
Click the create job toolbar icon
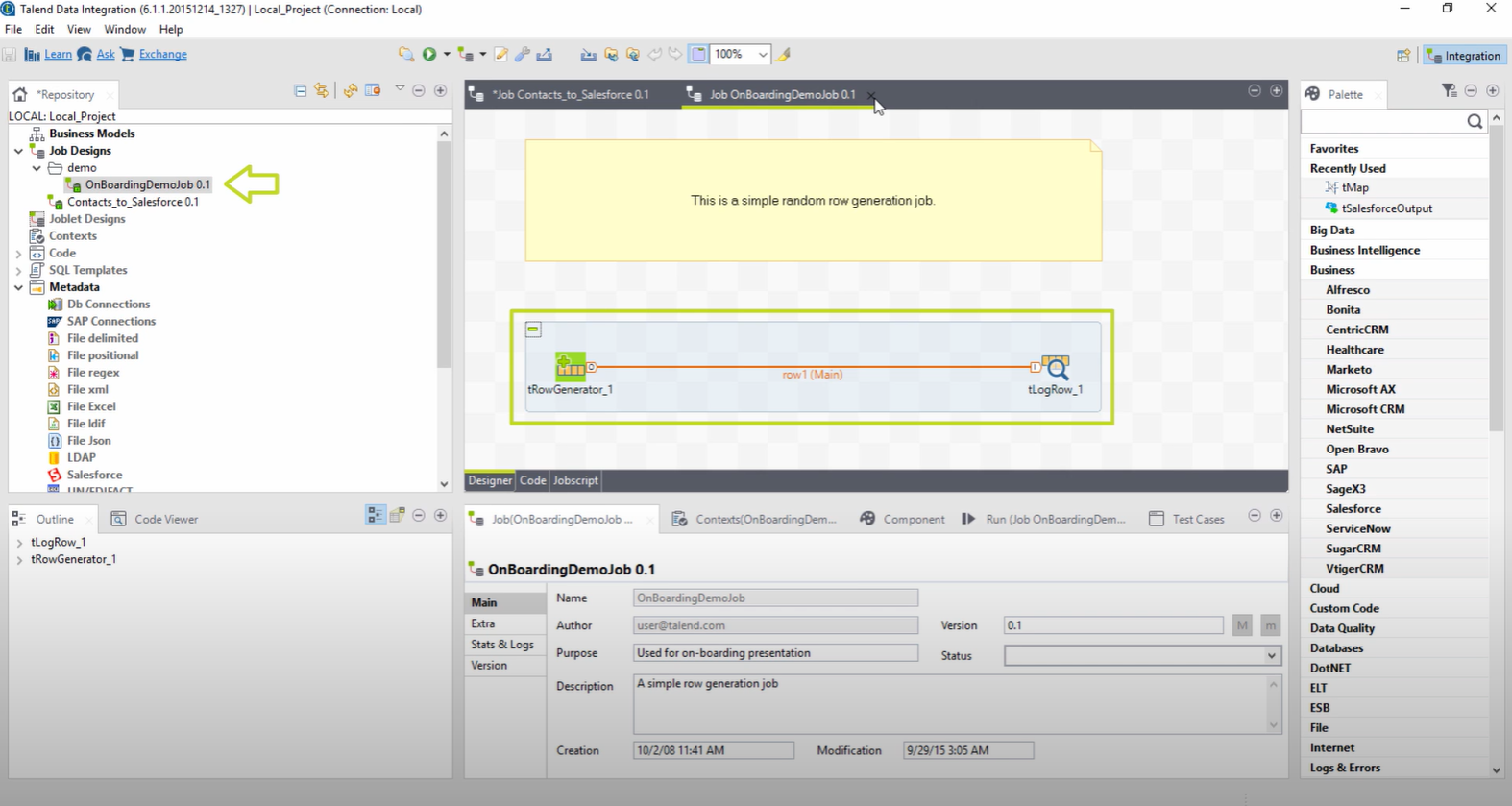point(466,55)
